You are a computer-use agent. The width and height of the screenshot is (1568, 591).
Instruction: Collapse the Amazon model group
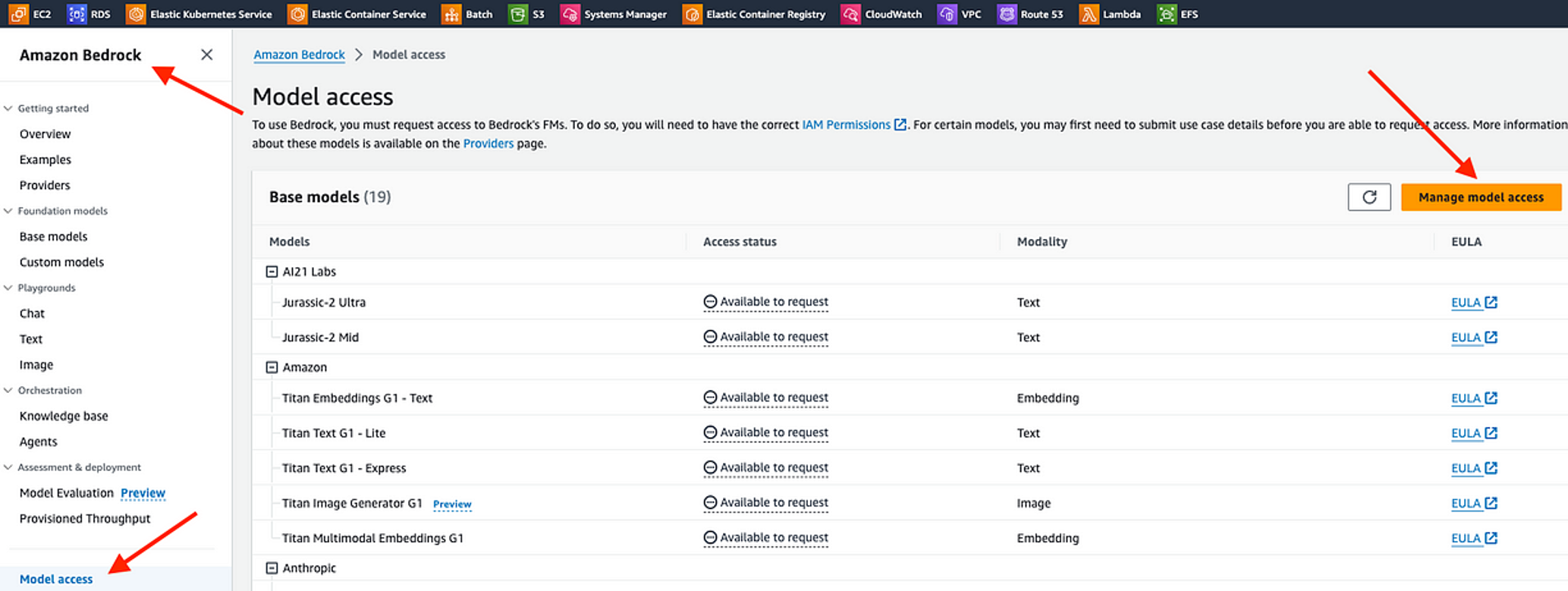[x=272, y=367]
